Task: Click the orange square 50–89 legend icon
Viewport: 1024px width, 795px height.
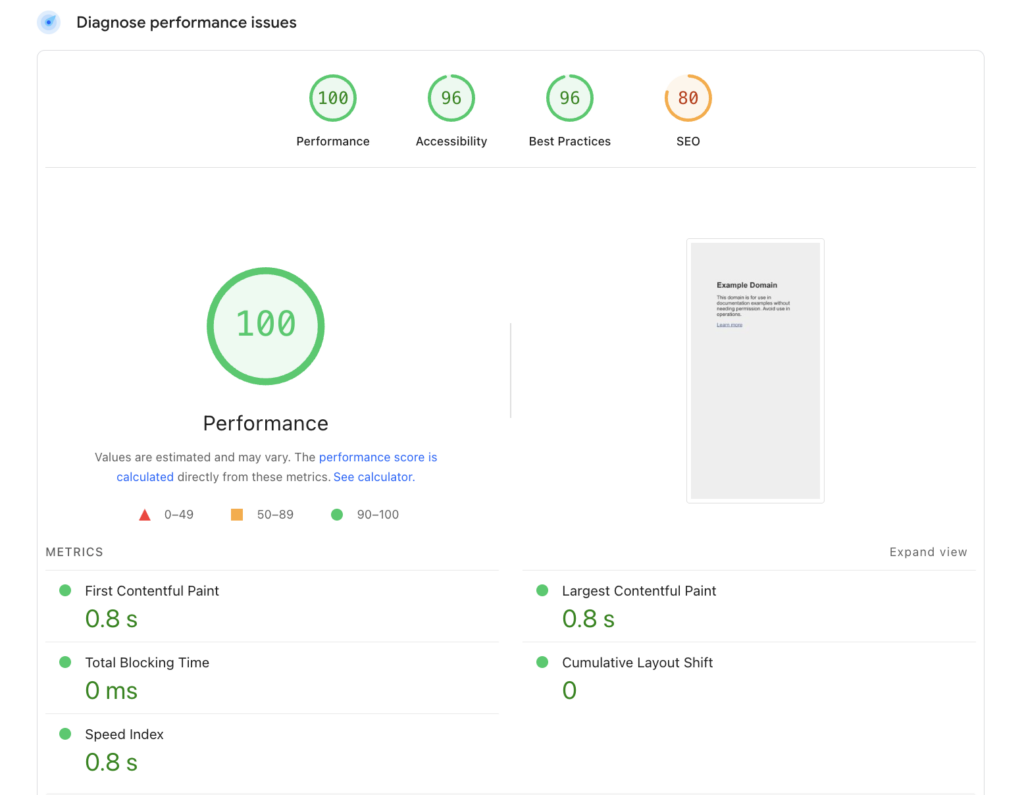Action: 237,515
